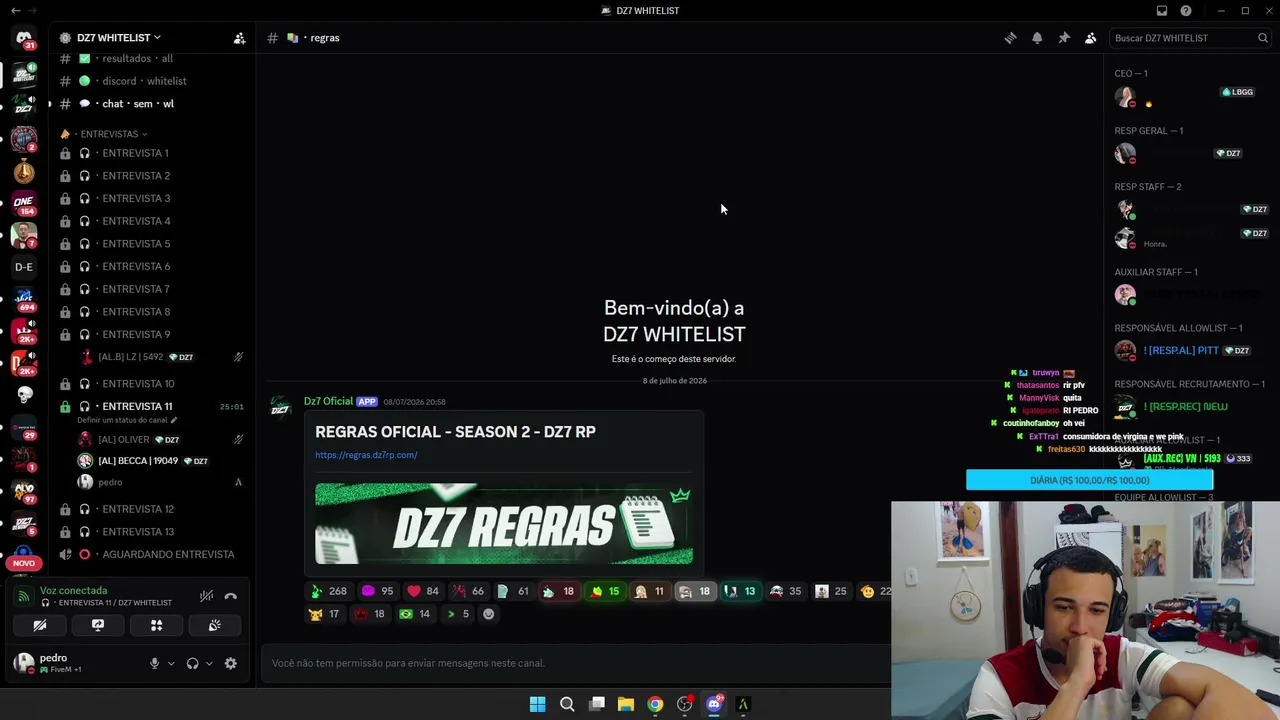This screenshot has height=720, width=1280.
Task: Open the discord · whitelist channel
Action: pyautogui.click(x=150, y=81)
